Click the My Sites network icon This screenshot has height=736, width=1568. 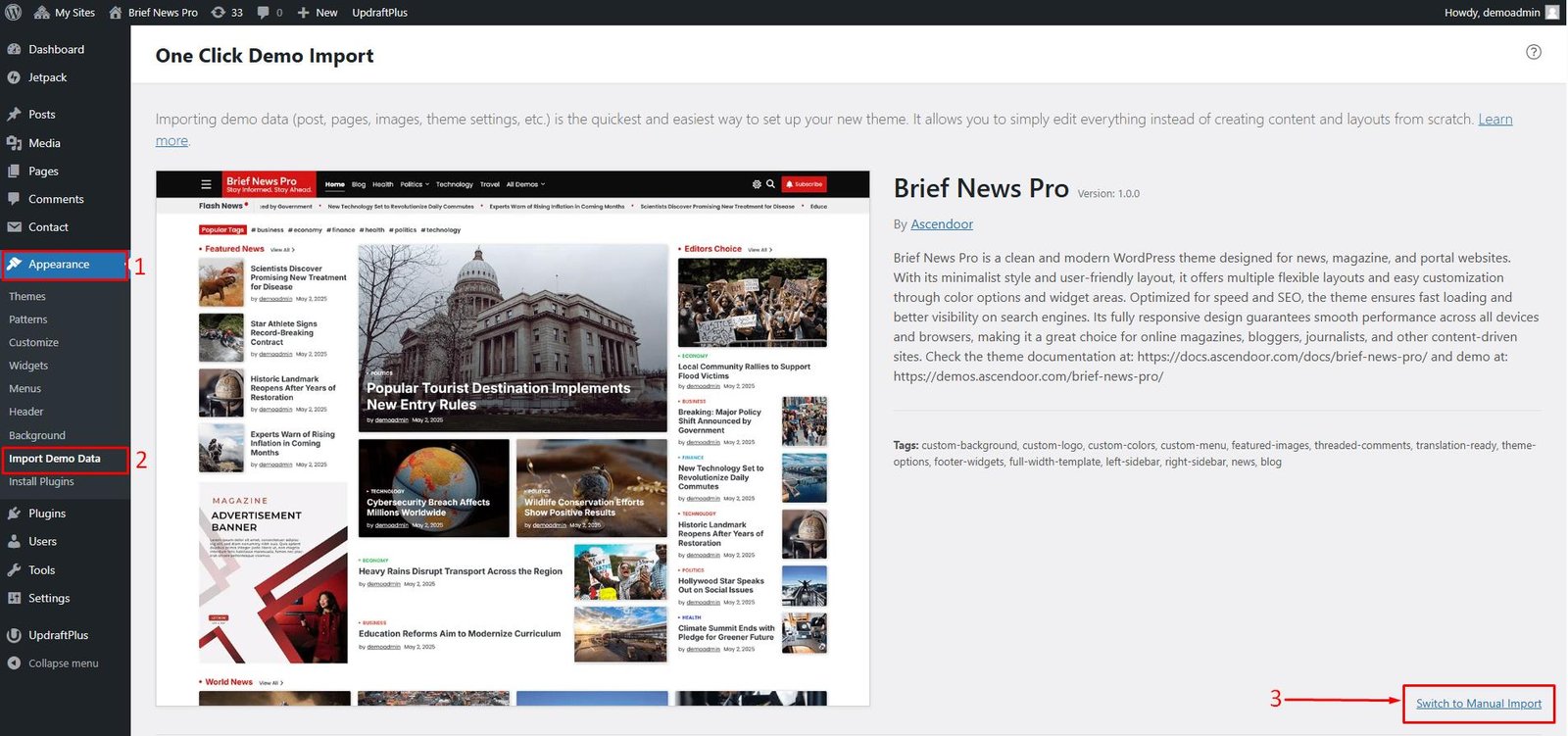click(41, 13)
